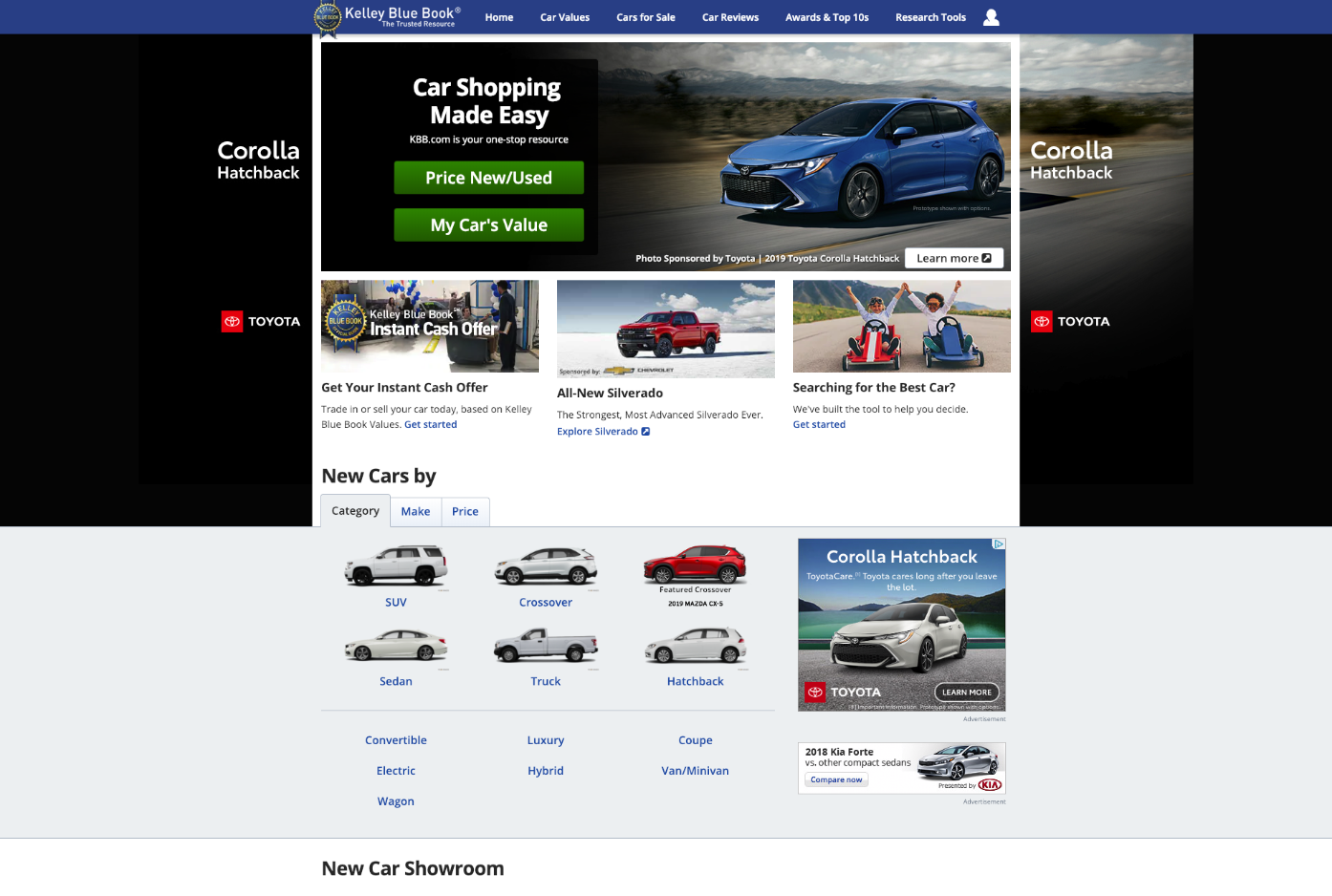
Task: Pick the Hatchback category car image
Action: coord(696,647)
